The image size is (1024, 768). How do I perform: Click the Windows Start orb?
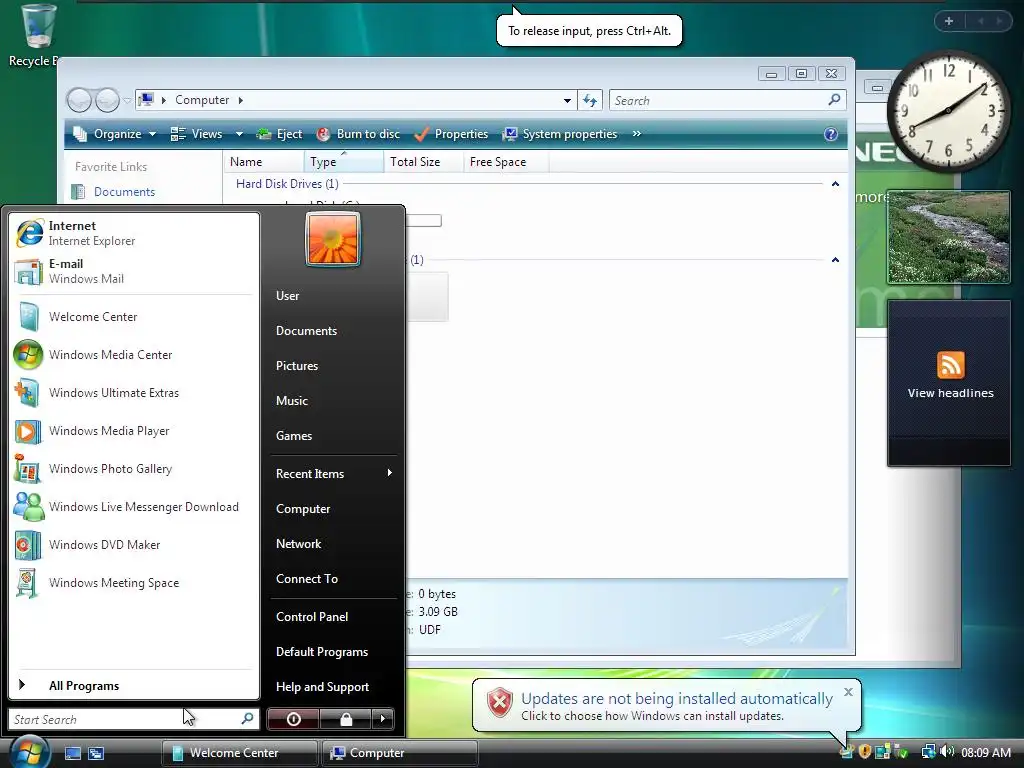pos(28,752)
